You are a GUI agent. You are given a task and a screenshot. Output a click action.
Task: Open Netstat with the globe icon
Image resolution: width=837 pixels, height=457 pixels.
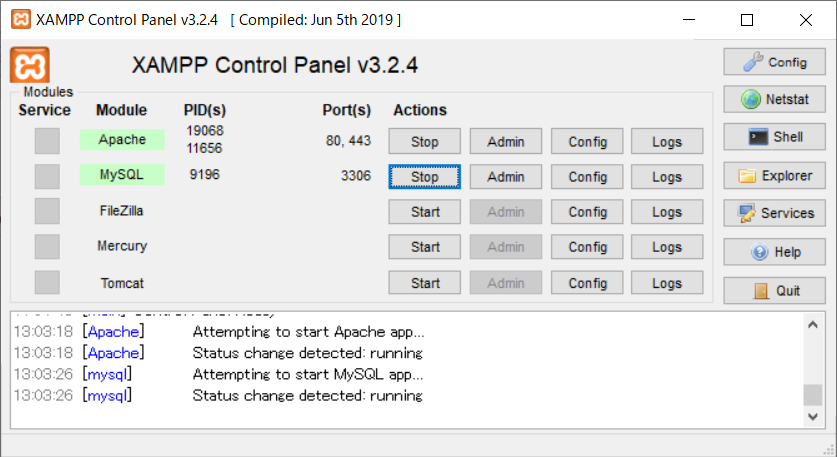tap(775, 99)
